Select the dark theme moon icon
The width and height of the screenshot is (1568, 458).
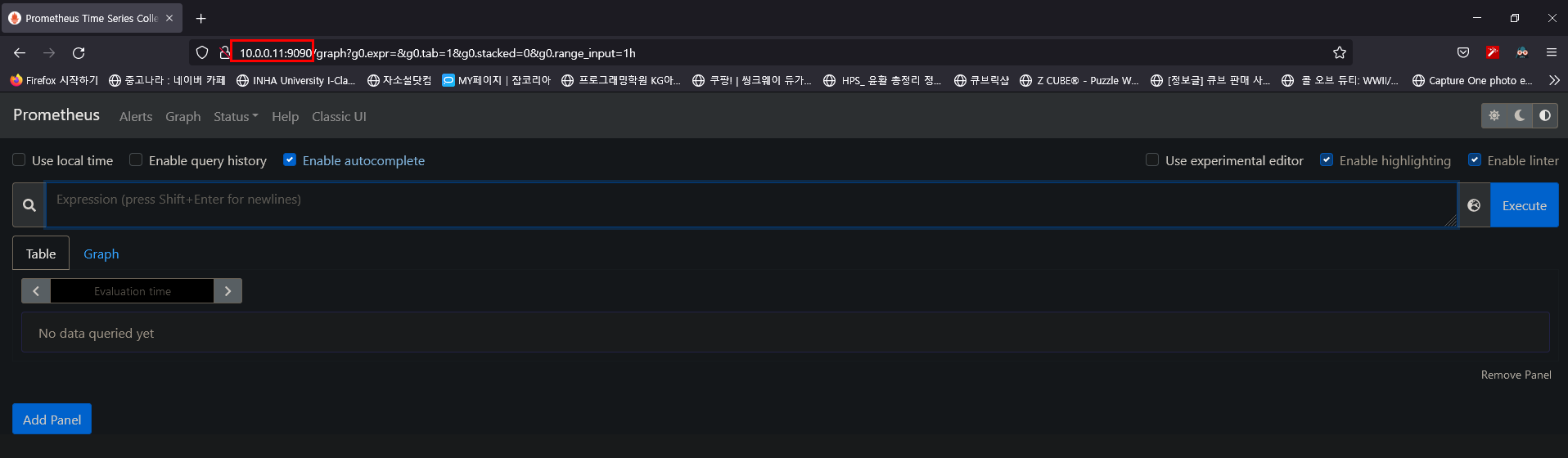[x=1520, y=115]
